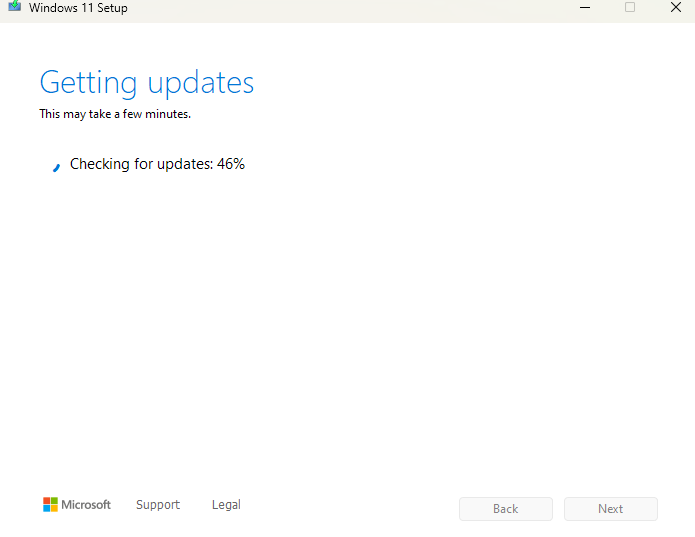Click the Back button

click(x=506, y=509)
